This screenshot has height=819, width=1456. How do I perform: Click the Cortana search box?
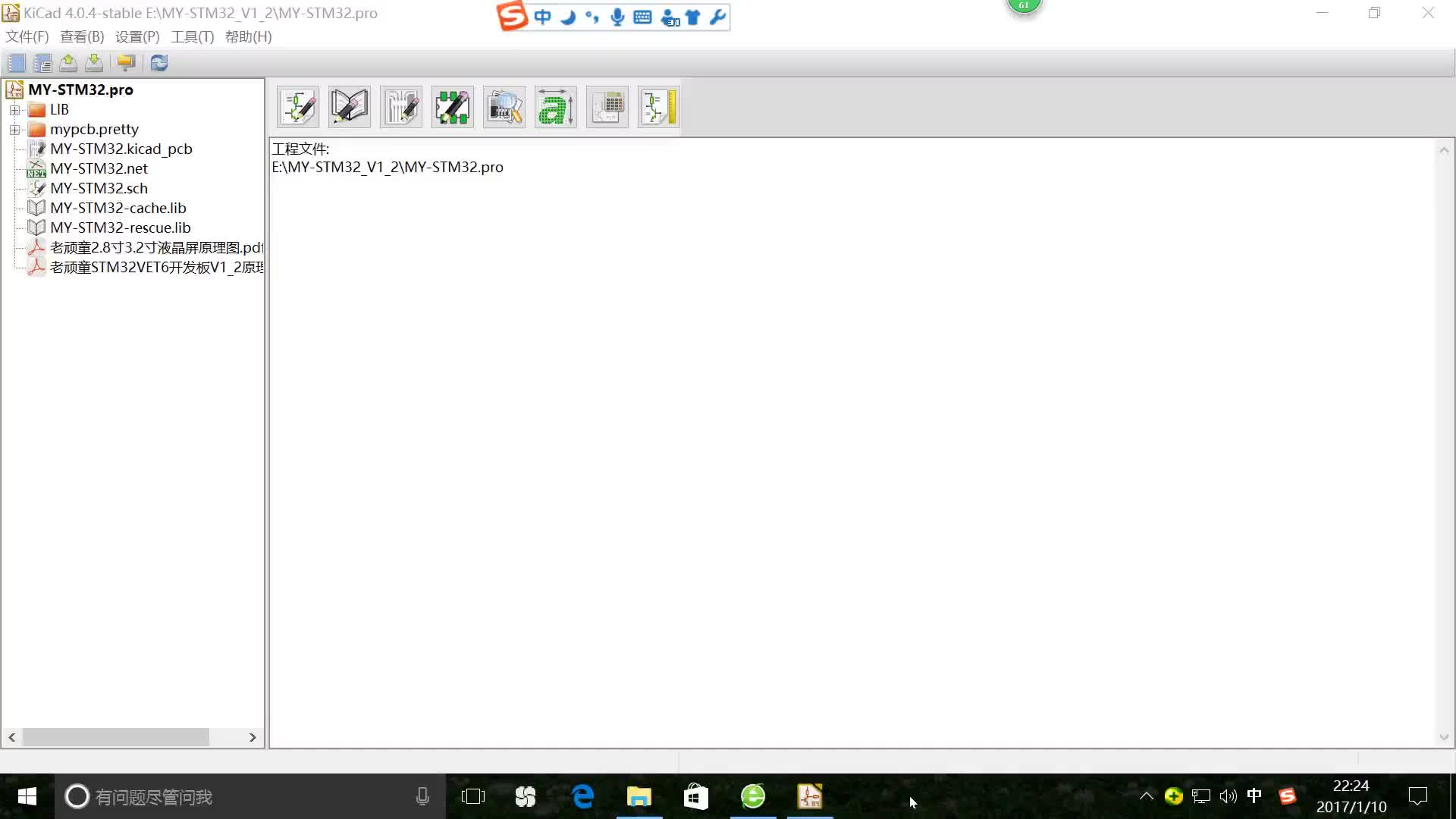pyautogui.click(x=250, y=796)
